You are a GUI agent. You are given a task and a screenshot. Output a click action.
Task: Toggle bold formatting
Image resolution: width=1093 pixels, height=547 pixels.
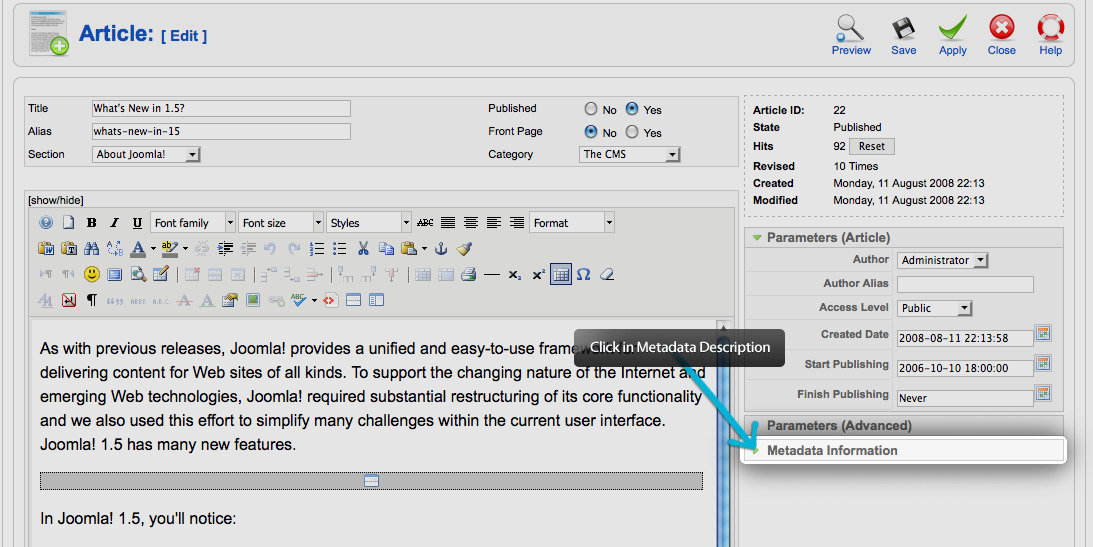91,223
